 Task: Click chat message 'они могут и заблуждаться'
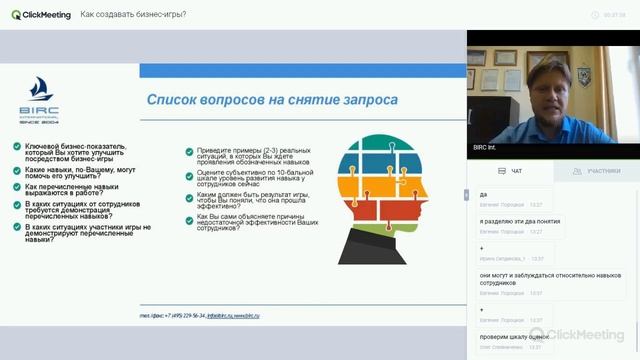[x=550, y=279]
